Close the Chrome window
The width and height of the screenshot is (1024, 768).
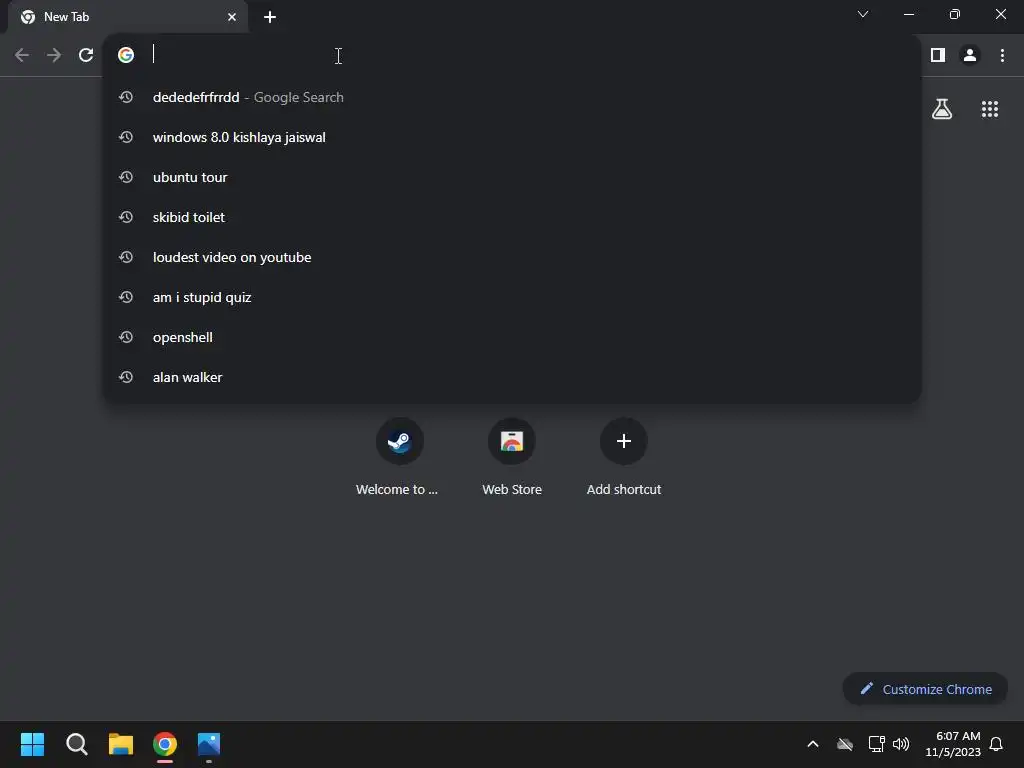point(1000,14)
